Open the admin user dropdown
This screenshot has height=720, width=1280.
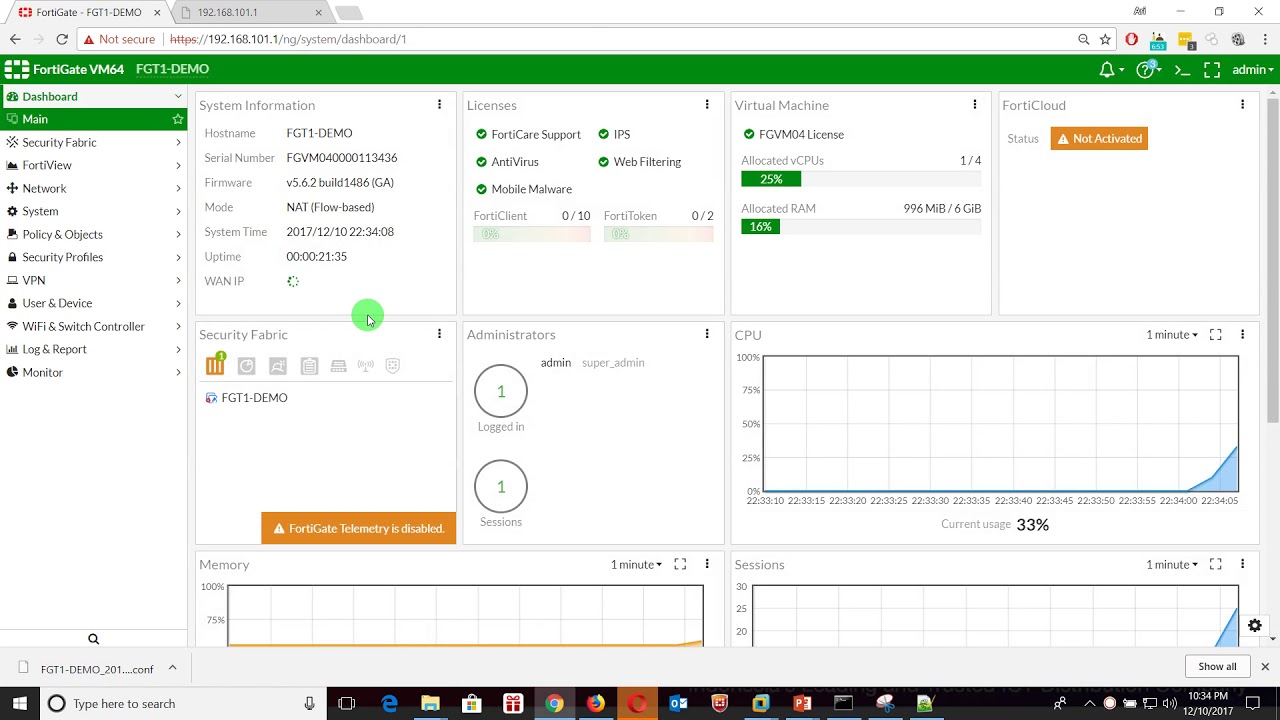pyautogui.click(x=1252, y=70)
